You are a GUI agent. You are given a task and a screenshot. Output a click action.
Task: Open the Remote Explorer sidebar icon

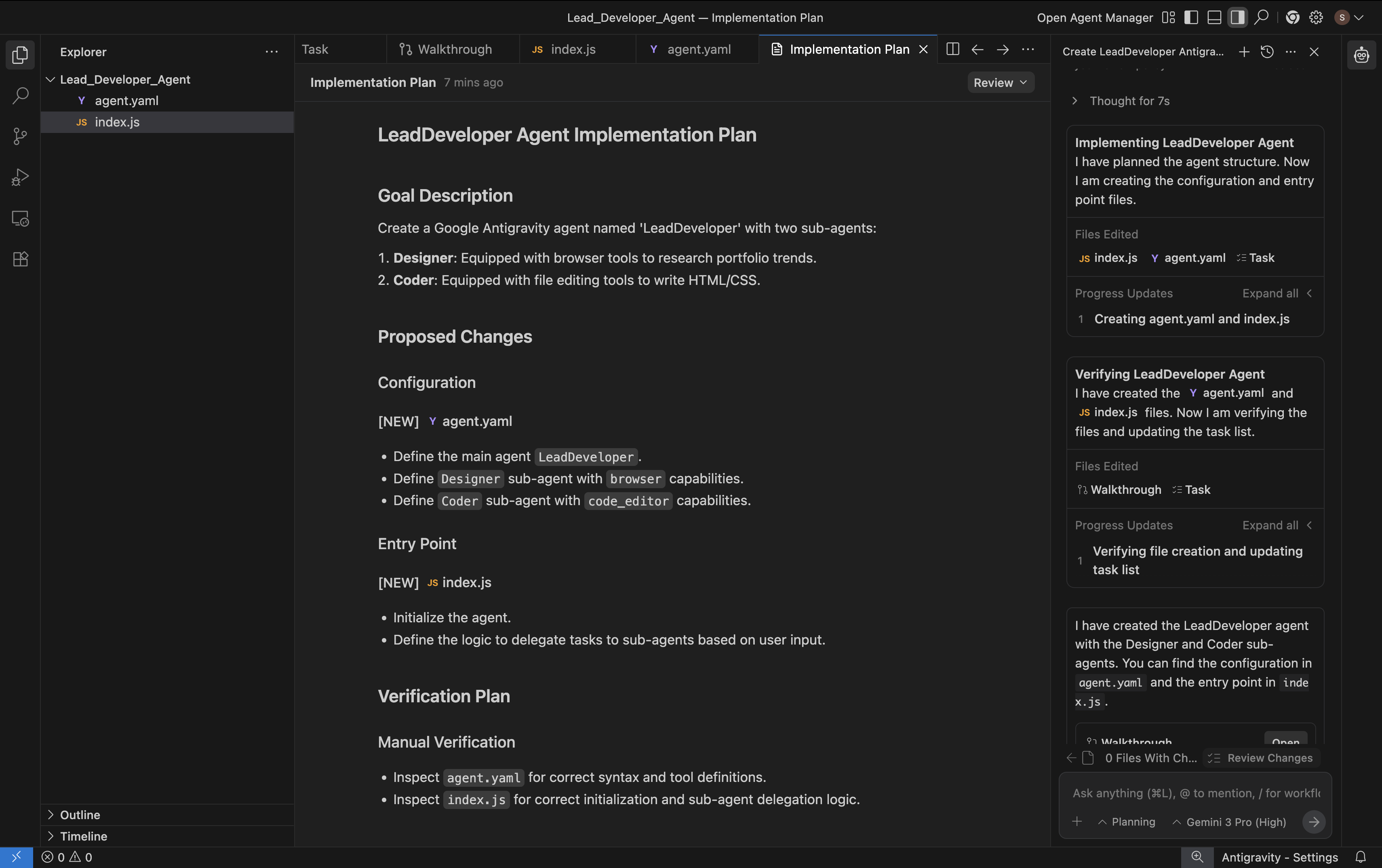(20, 219)
